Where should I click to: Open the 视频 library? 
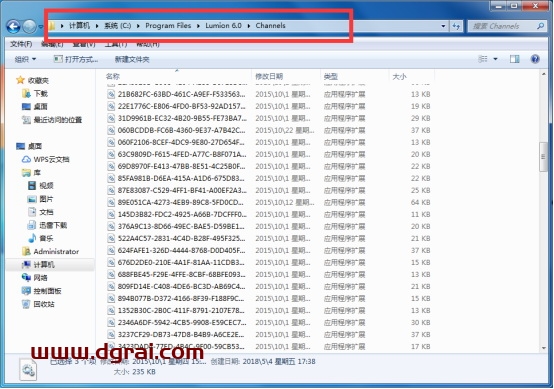41,185
